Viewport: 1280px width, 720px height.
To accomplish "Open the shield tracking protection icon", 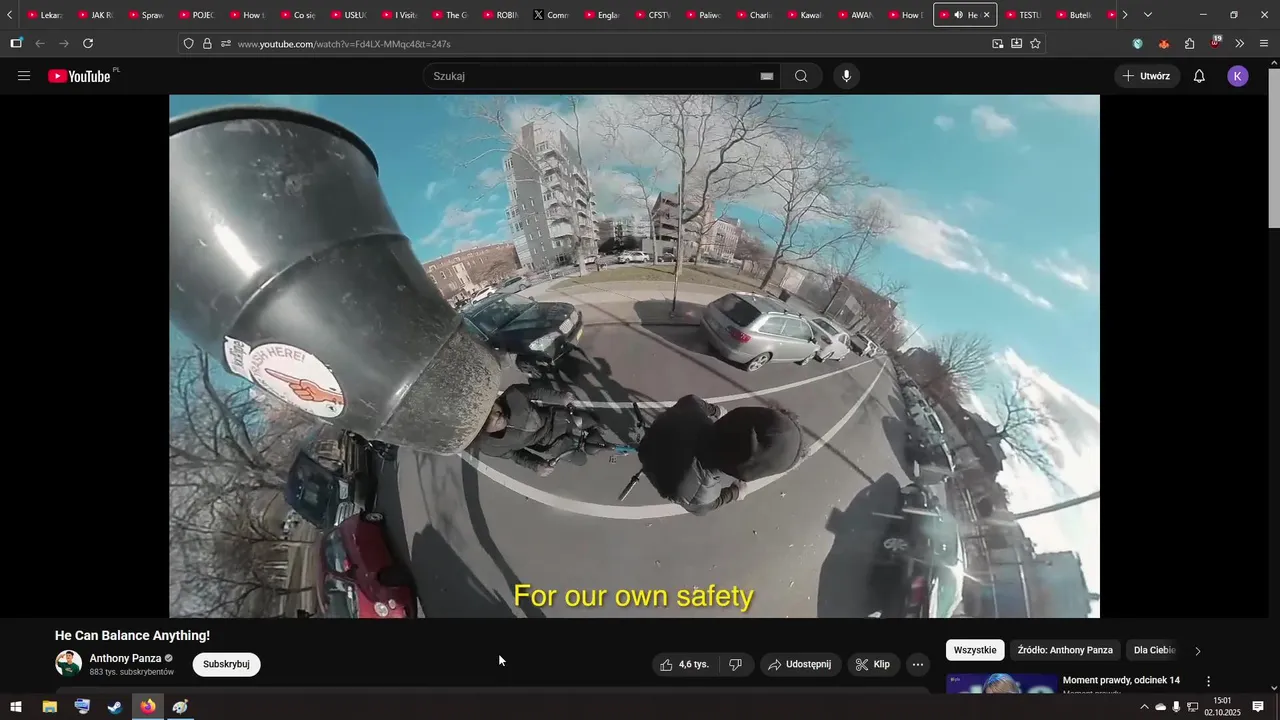I will 188,44.
